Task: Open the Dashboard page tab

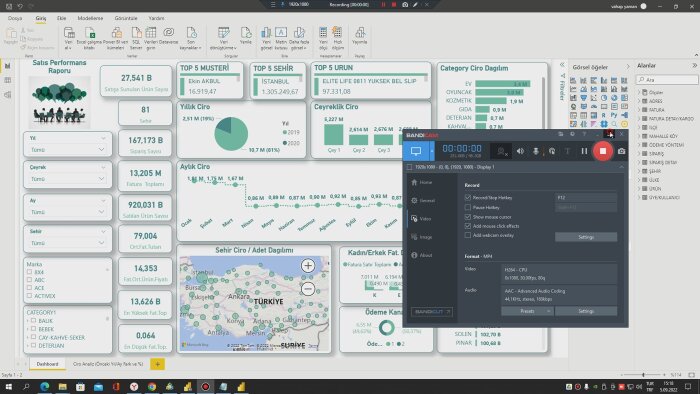Action: click(x=47, y=364)
